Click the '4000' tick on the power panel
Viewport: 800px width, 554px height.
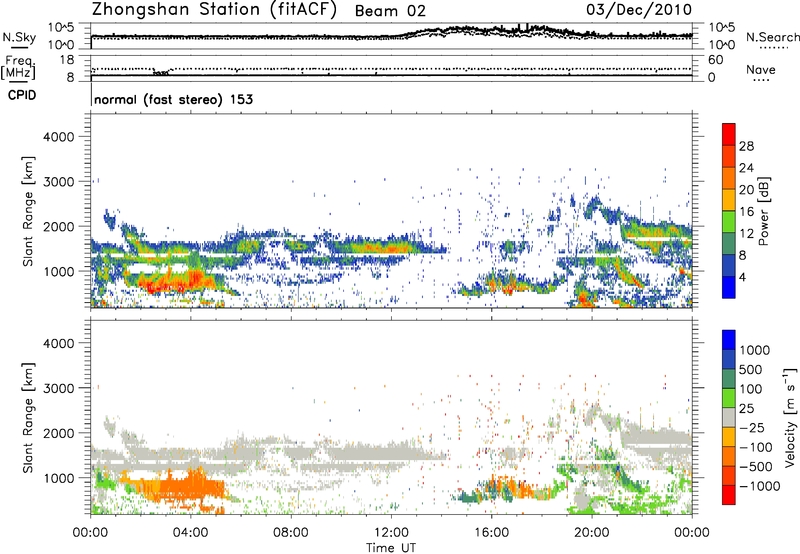(x=58, y=137)
